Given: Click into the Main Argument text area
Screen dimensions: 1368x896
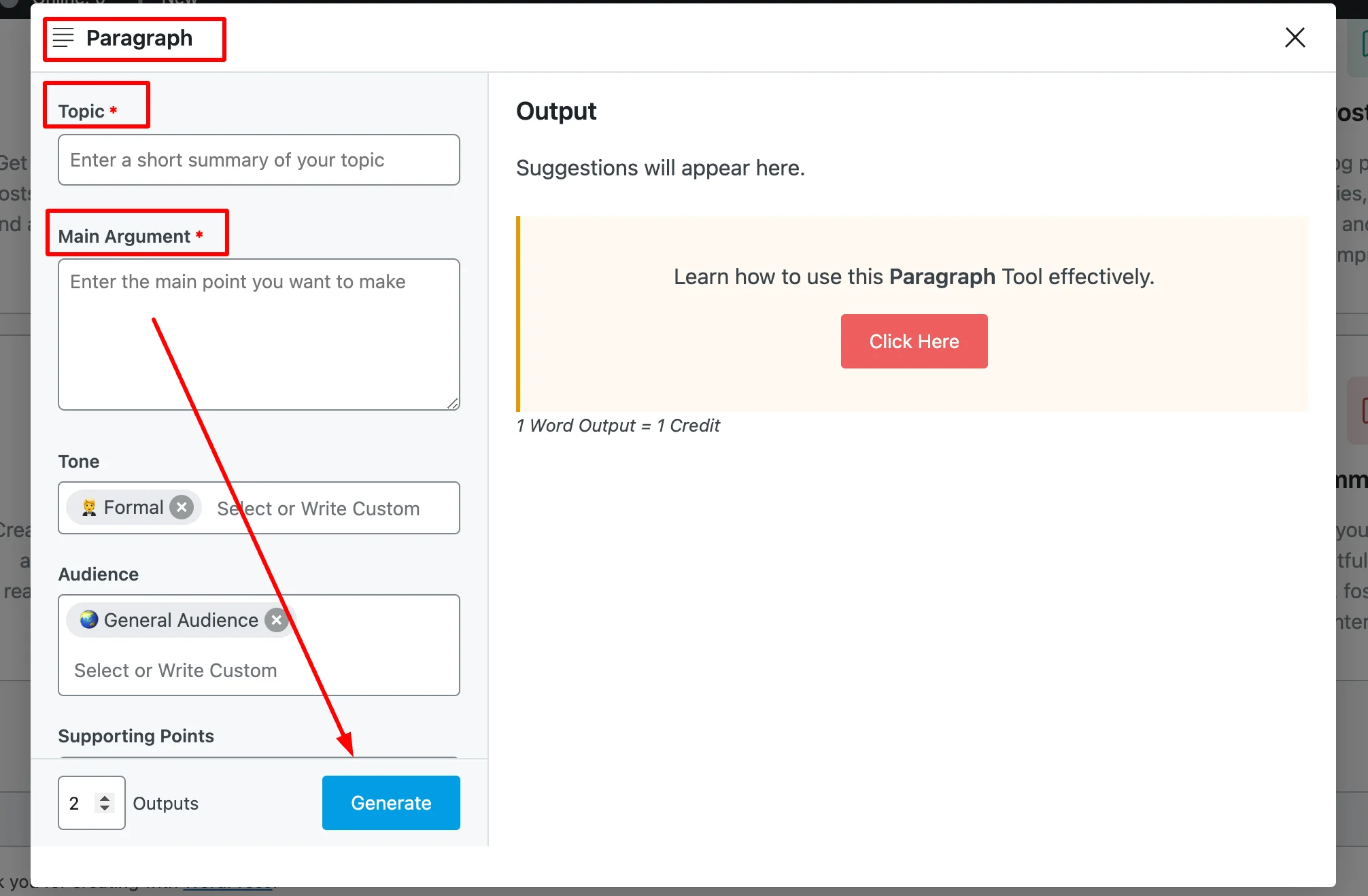Looking at the screenshot, I should click(x=258, y=334).
